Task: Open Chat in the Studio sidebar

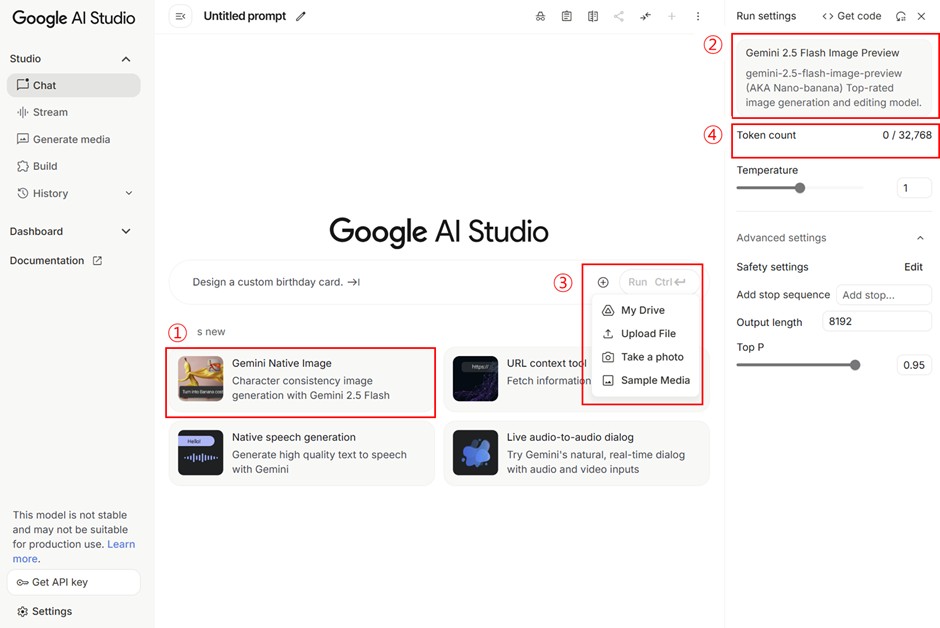Action: pyautogui.click(x=74, y=85)
